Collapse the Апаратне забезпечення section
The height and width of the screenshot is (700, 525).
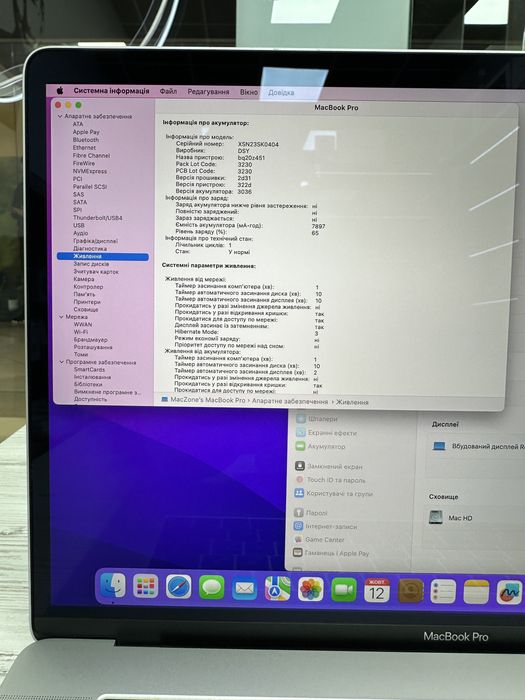click(x=60, y=116)
